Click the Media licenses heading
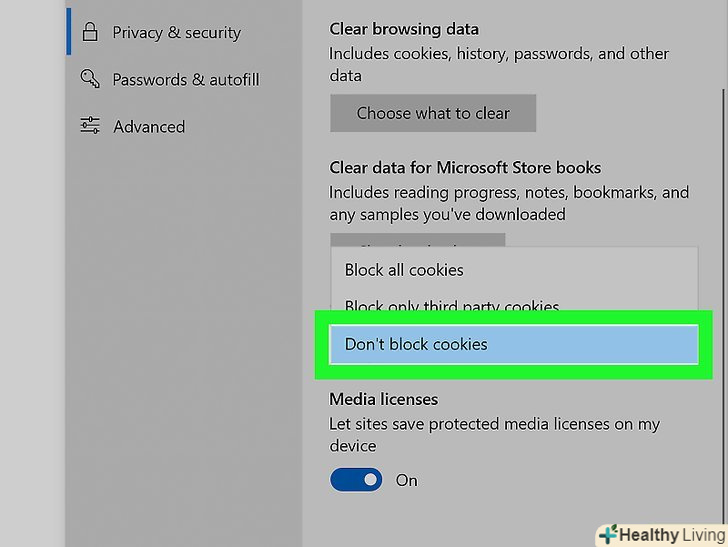The height and width of the screenshot is (547, 728). [x=383, y=400]
